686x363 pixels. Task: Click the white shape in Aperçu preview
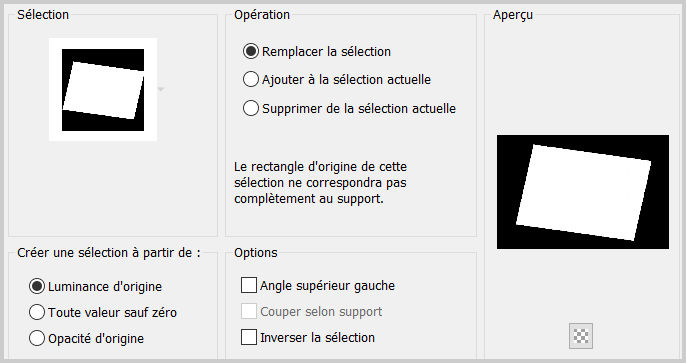pyautogui.click(x=583, y=192)
